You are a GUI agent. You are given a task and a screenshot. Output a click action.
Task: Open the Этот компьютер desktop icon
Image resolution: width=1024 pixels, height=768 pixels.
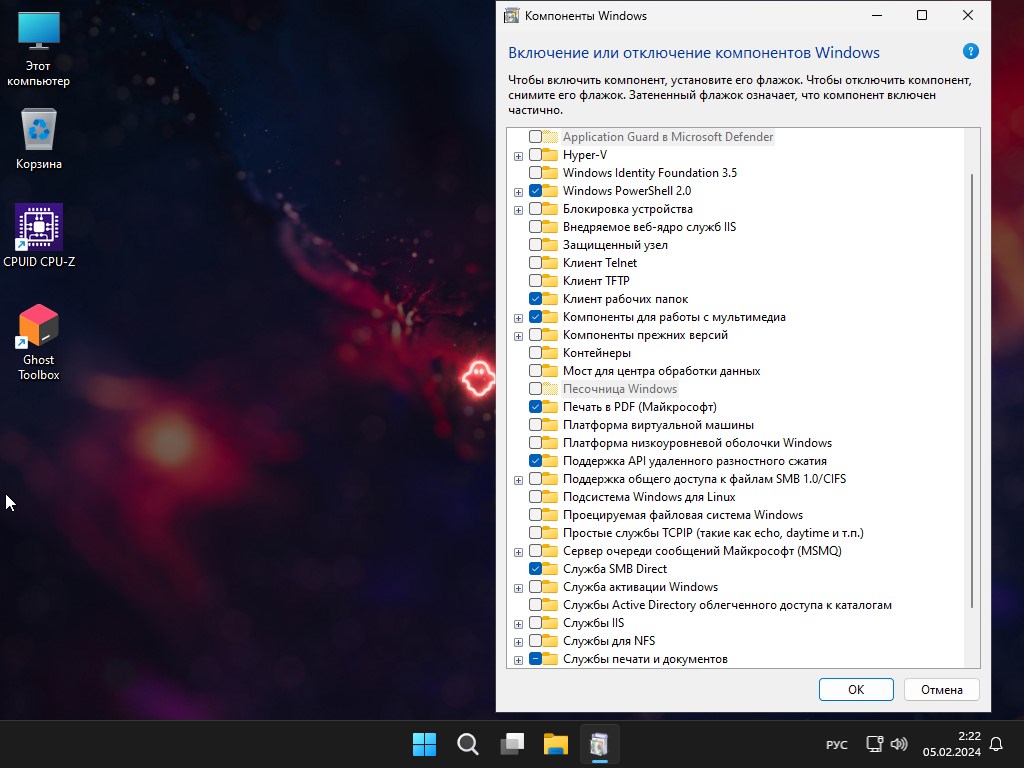[39, 49]
